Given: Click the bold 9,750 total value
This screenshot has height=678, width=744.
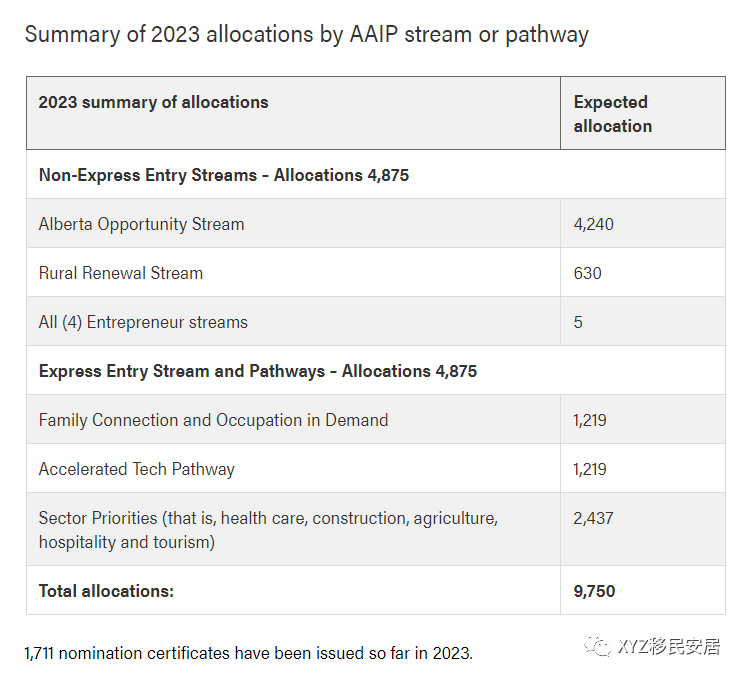Looking at the screenshot, I should coord(594,591).
